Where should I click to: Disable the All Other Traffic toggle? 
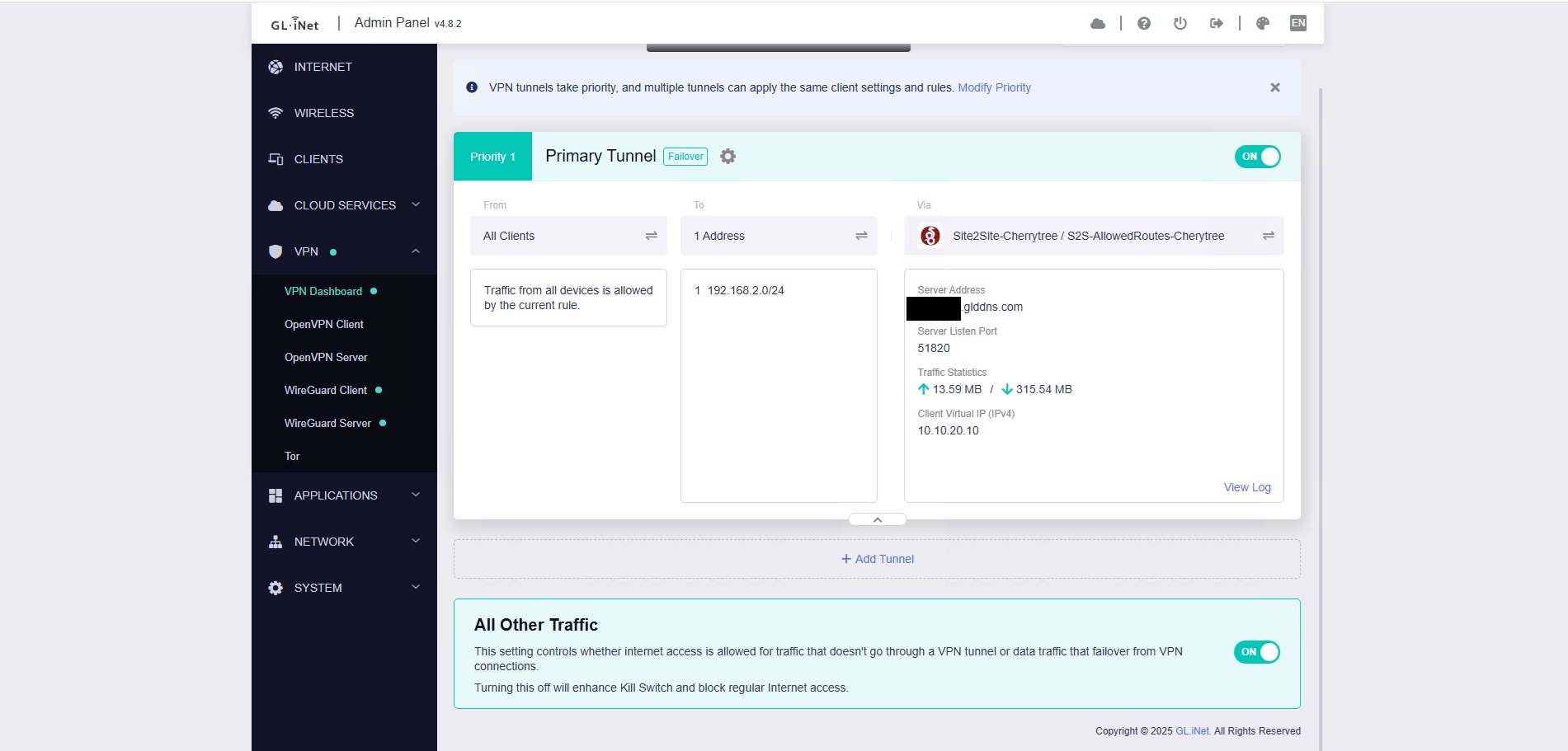[1256, 652]
